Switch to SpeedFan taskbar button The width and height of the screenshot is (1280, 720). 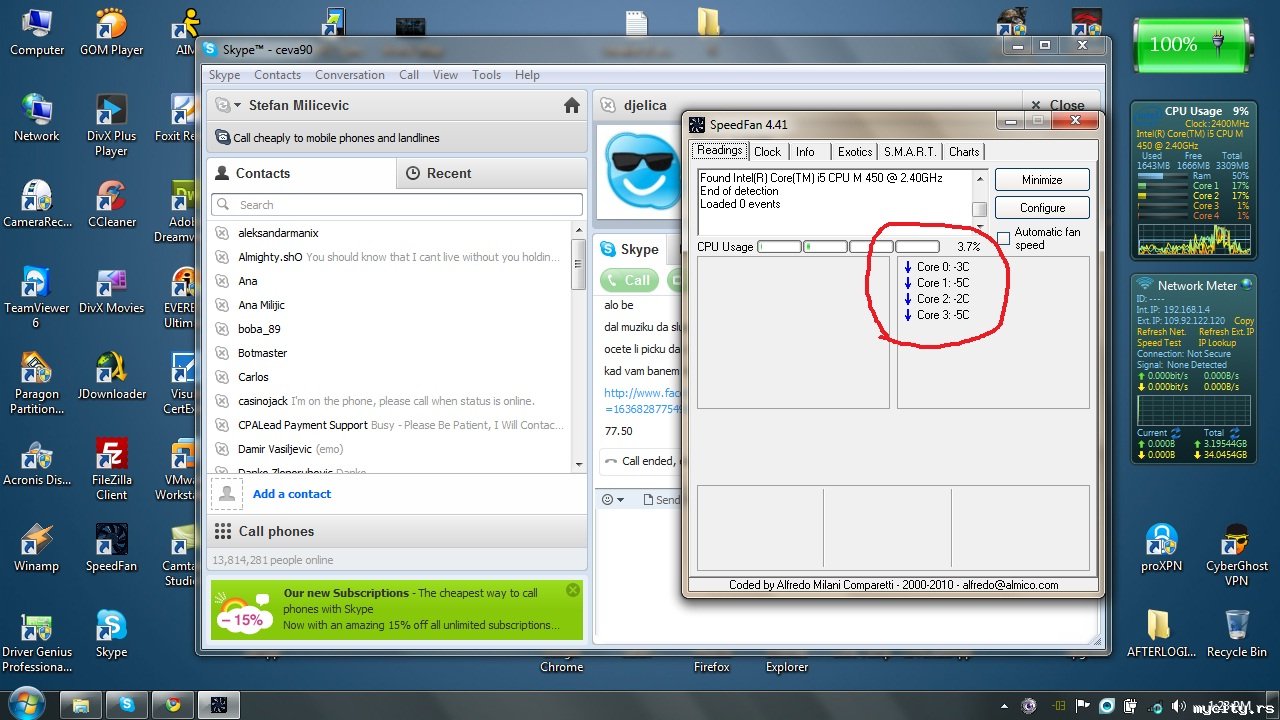[219, 704]
